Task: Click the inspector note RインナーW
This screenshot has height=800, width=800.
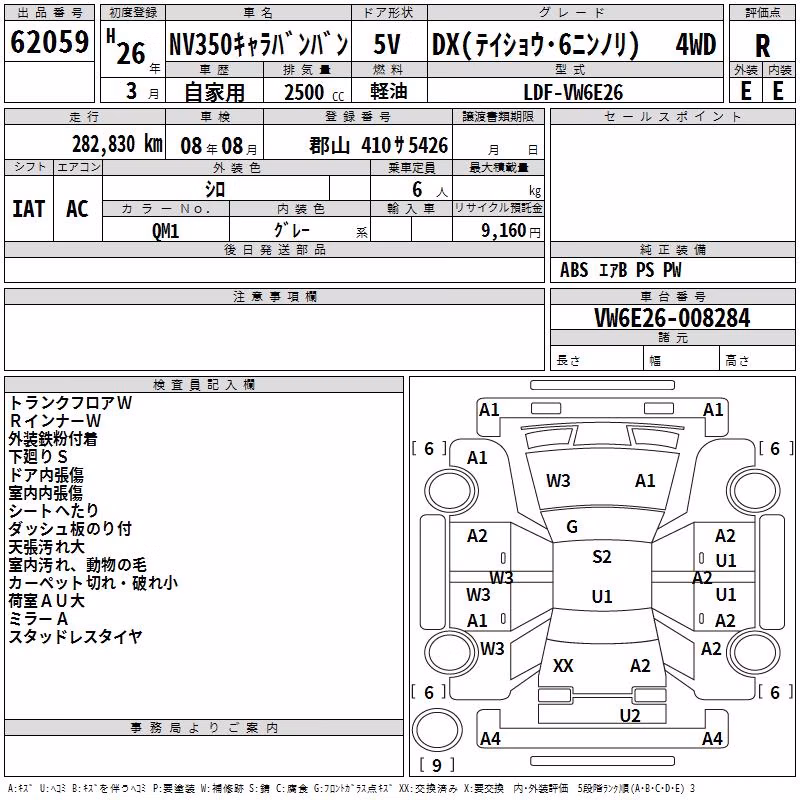Action: (55, 420)
